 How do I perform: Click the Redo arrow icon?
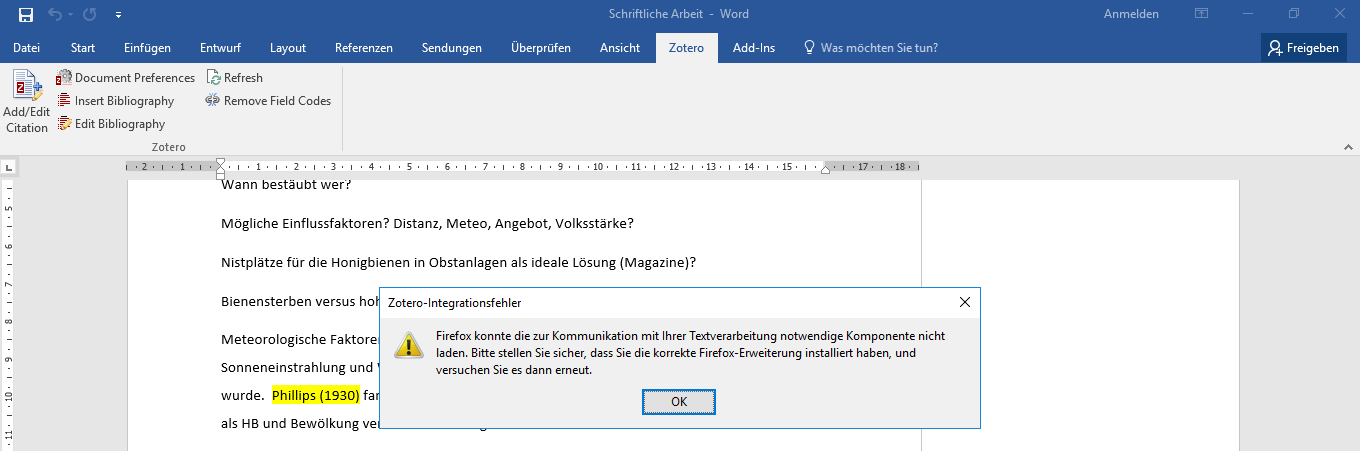click(x=89, y=14)
